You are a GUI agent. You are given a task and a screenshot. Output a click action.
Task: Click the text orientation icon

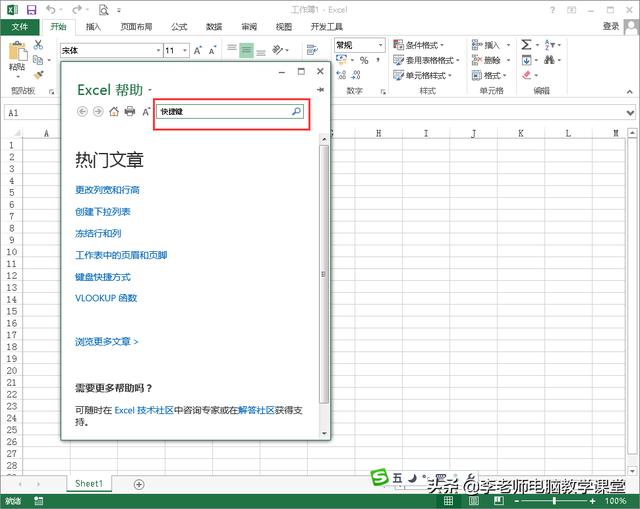[278, 50]
